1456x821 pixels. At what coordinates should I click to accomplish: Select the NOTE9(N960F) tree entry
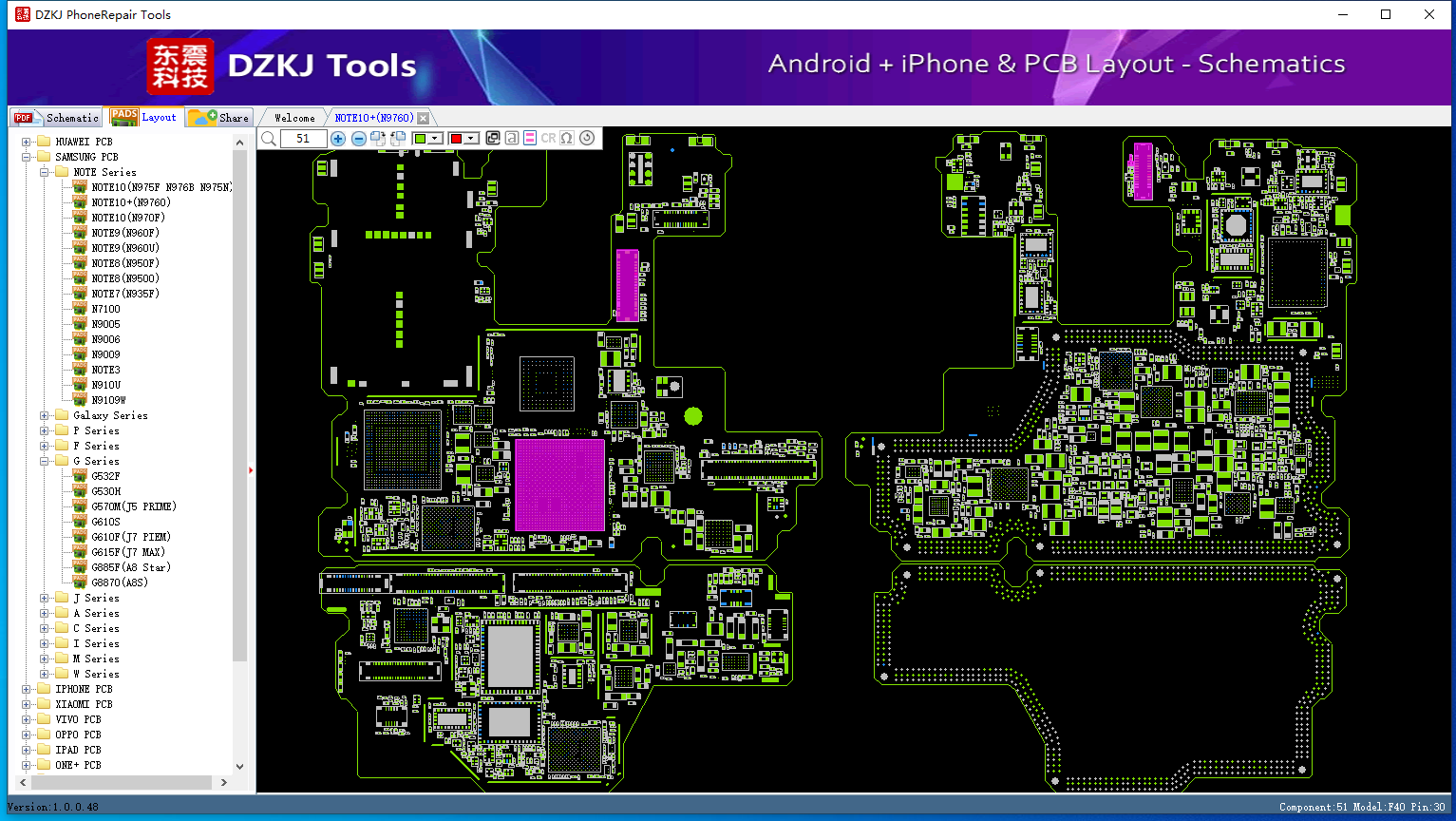[125, 233]
